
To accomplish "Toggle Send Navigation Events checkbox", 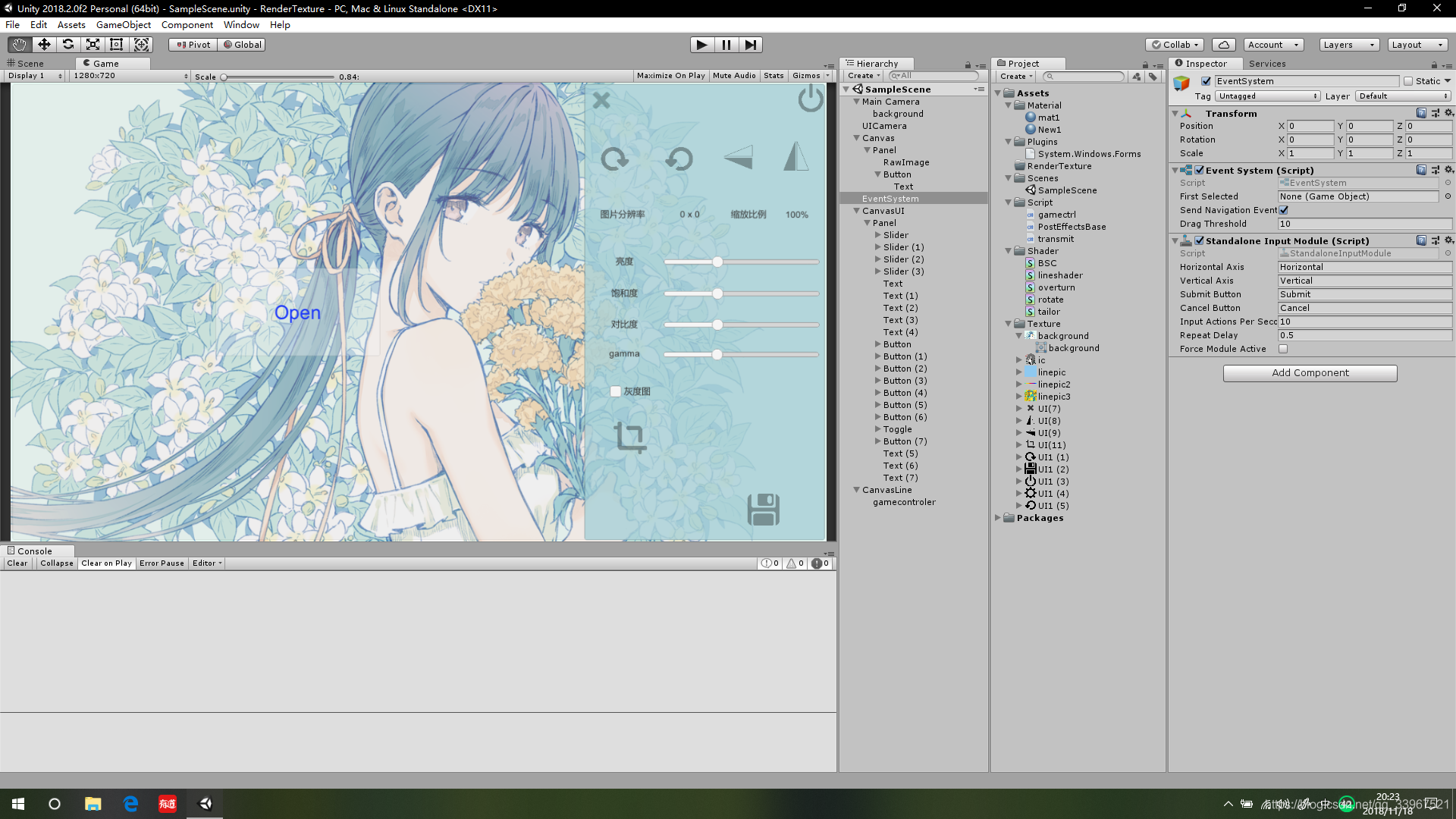I will (1283, 210).
